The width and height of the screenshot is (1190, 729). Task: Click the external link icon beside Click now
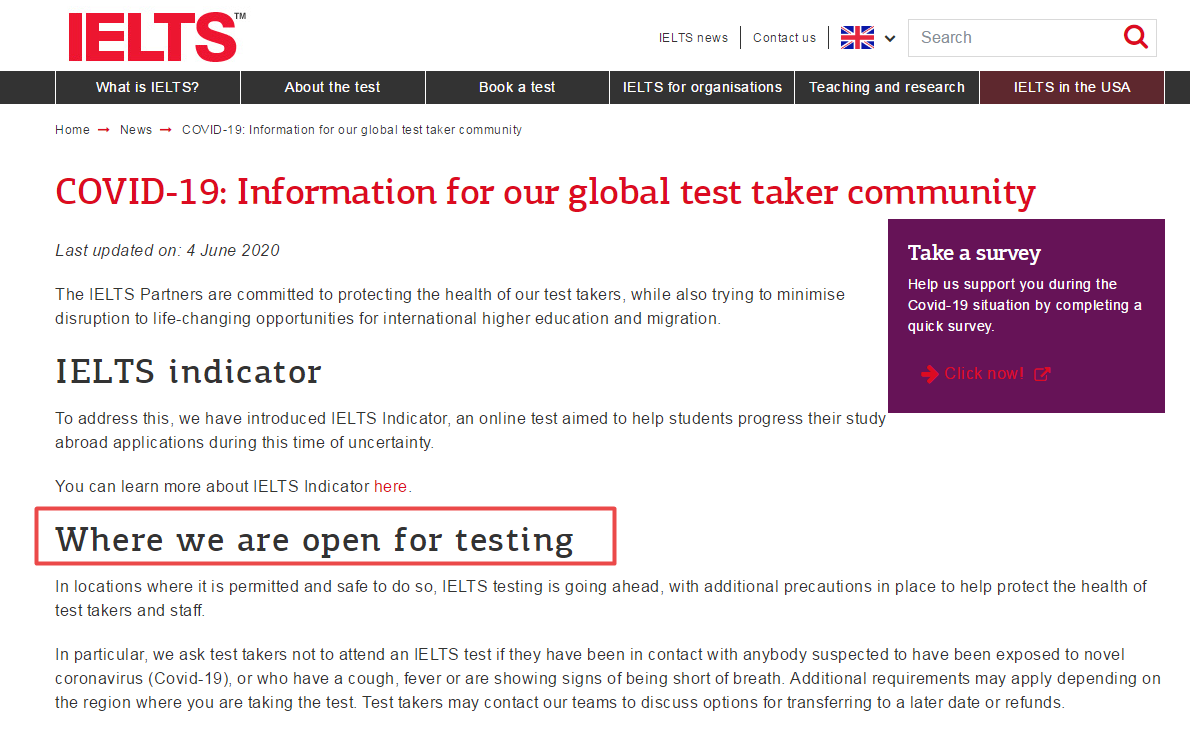pyautogui.click(x=1042, y=374)
